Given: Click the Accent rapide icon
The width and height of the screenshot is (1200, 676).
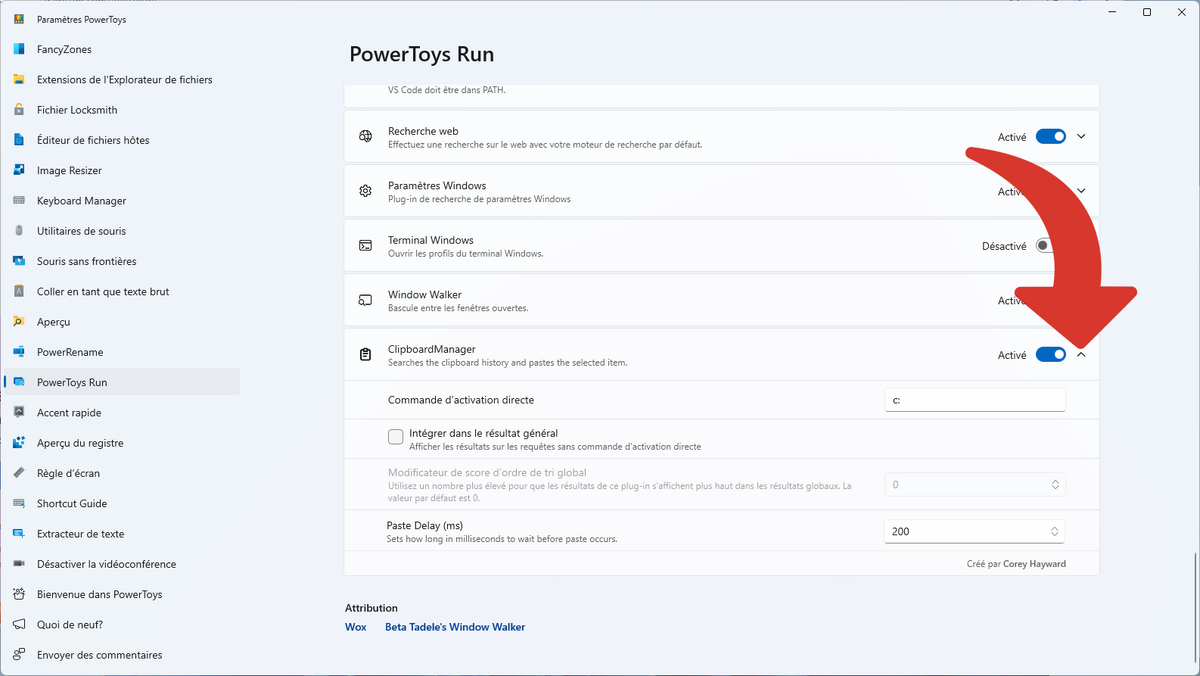Looking at the screenshot, I should pos(19,412).
